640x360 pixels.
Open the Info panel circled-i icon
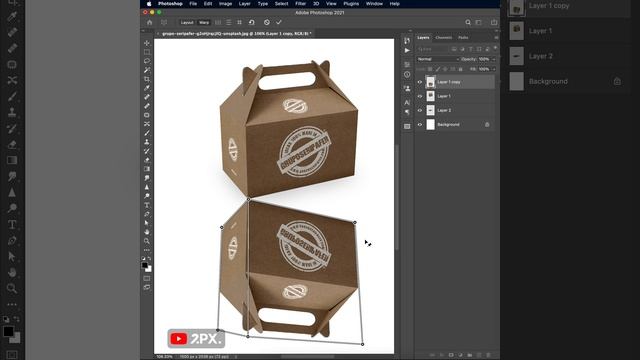click(407, 75)
